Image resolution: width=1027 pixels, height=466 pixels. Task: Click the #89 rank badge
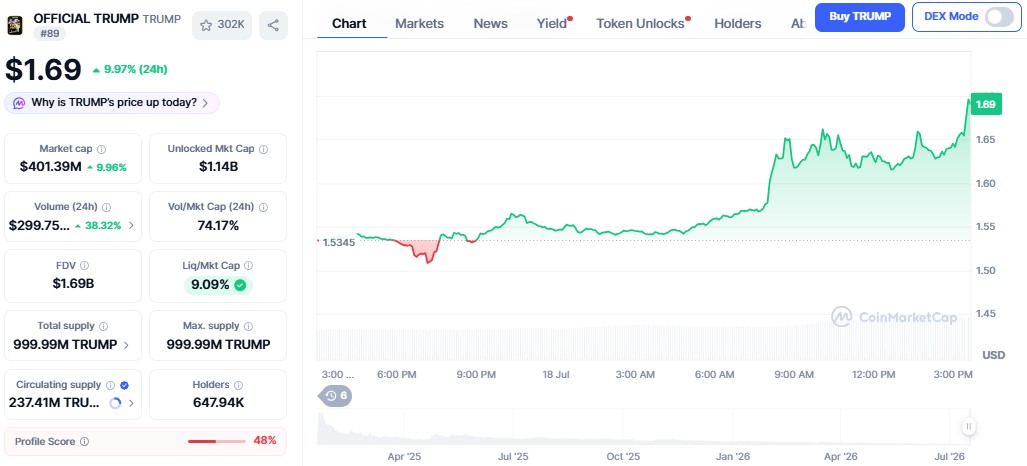click(50, 33)
